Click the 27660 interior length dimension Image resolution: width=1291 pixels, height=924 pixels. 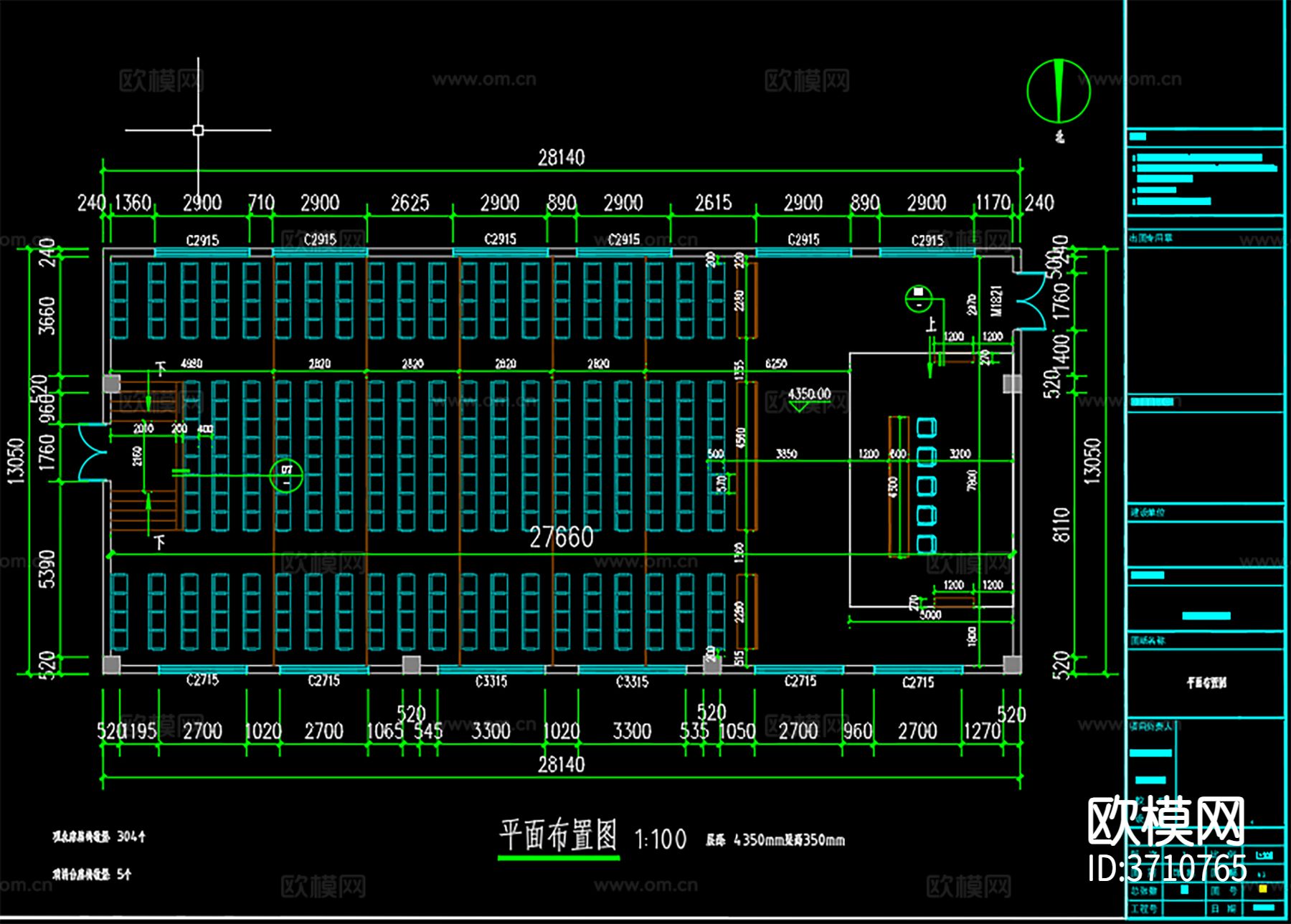click(x=562, y=537)
